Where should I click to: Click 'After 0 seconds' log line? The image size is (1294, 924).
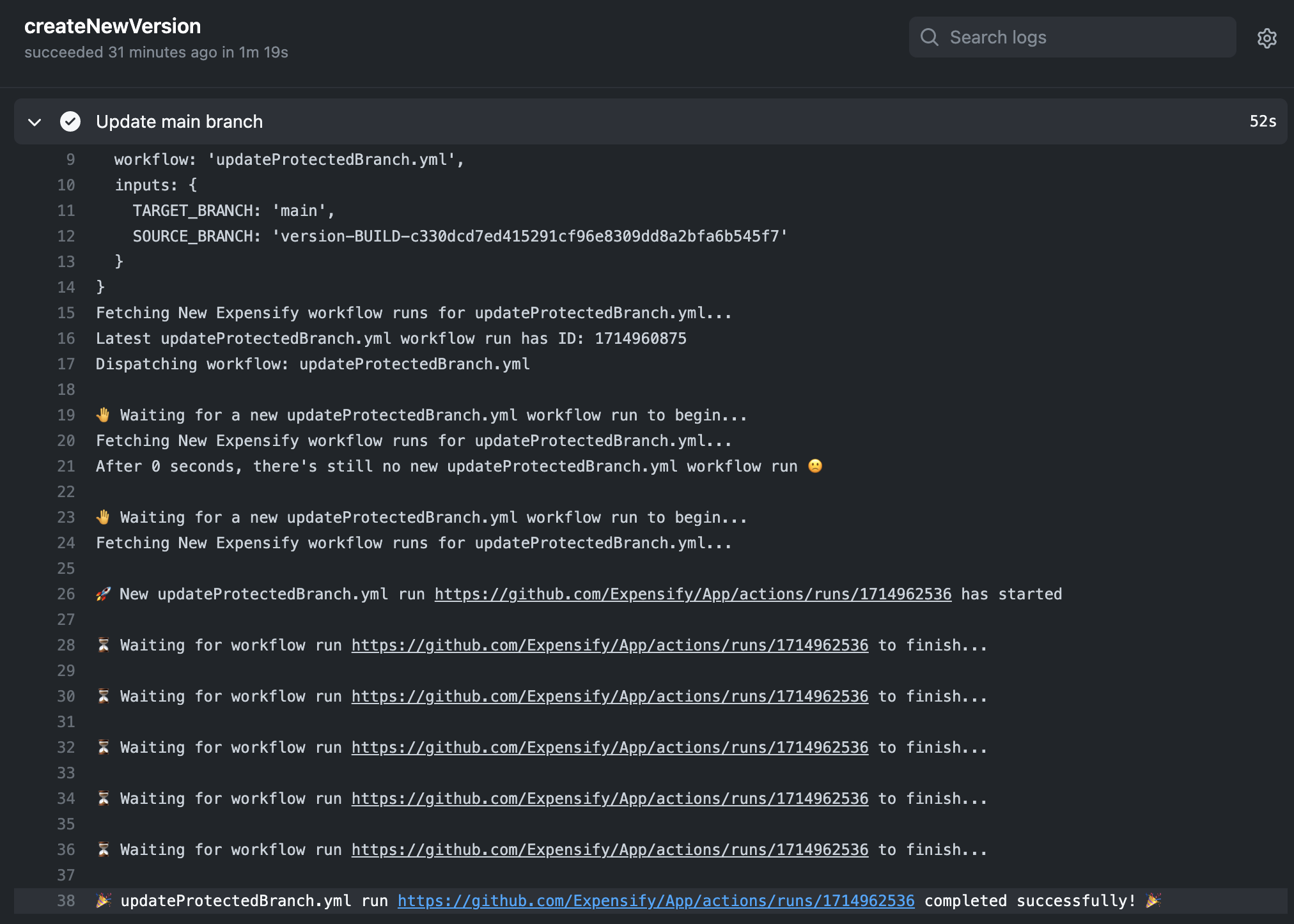pos(459,466)
